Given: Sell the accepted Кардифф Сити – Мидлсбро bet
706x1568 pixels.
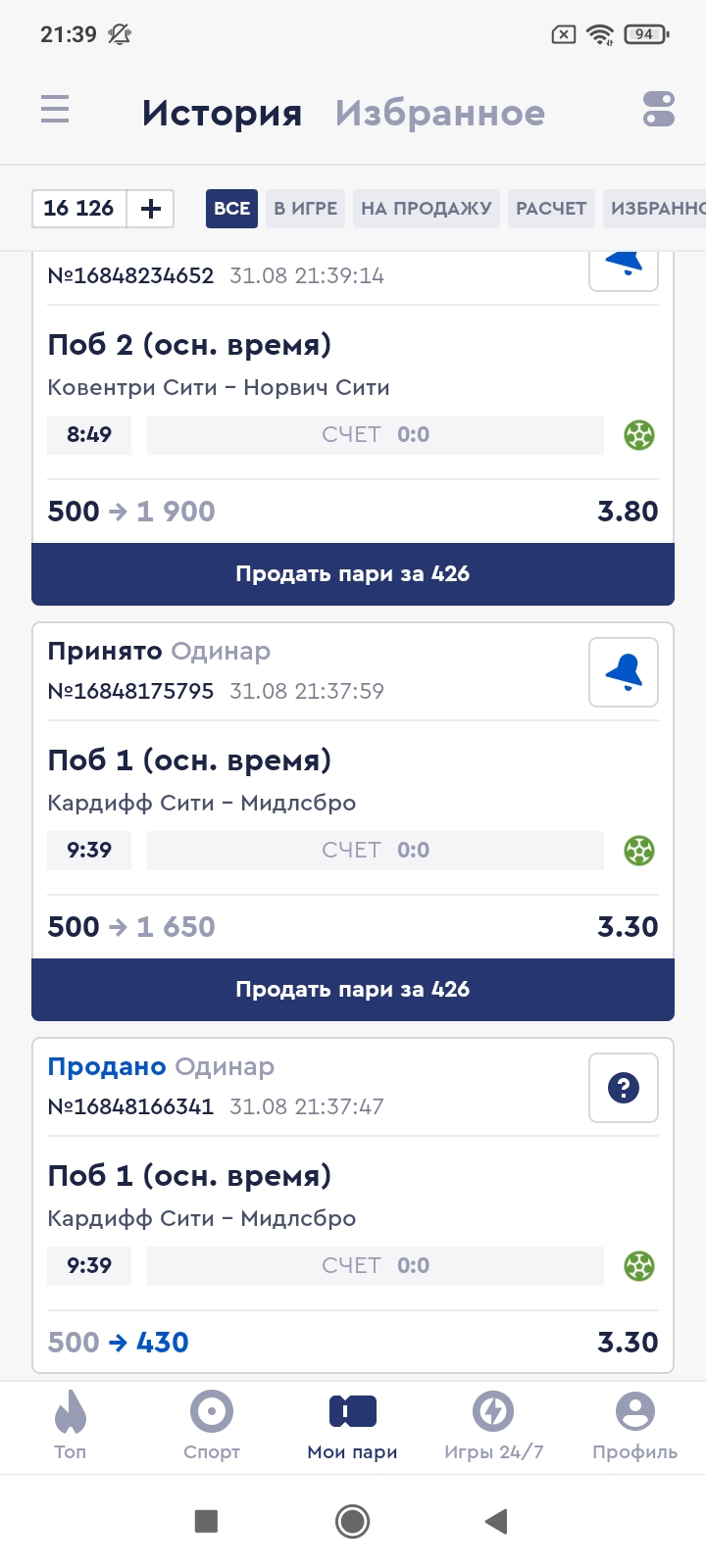Looking at the screenshot, I should point(353,990).
